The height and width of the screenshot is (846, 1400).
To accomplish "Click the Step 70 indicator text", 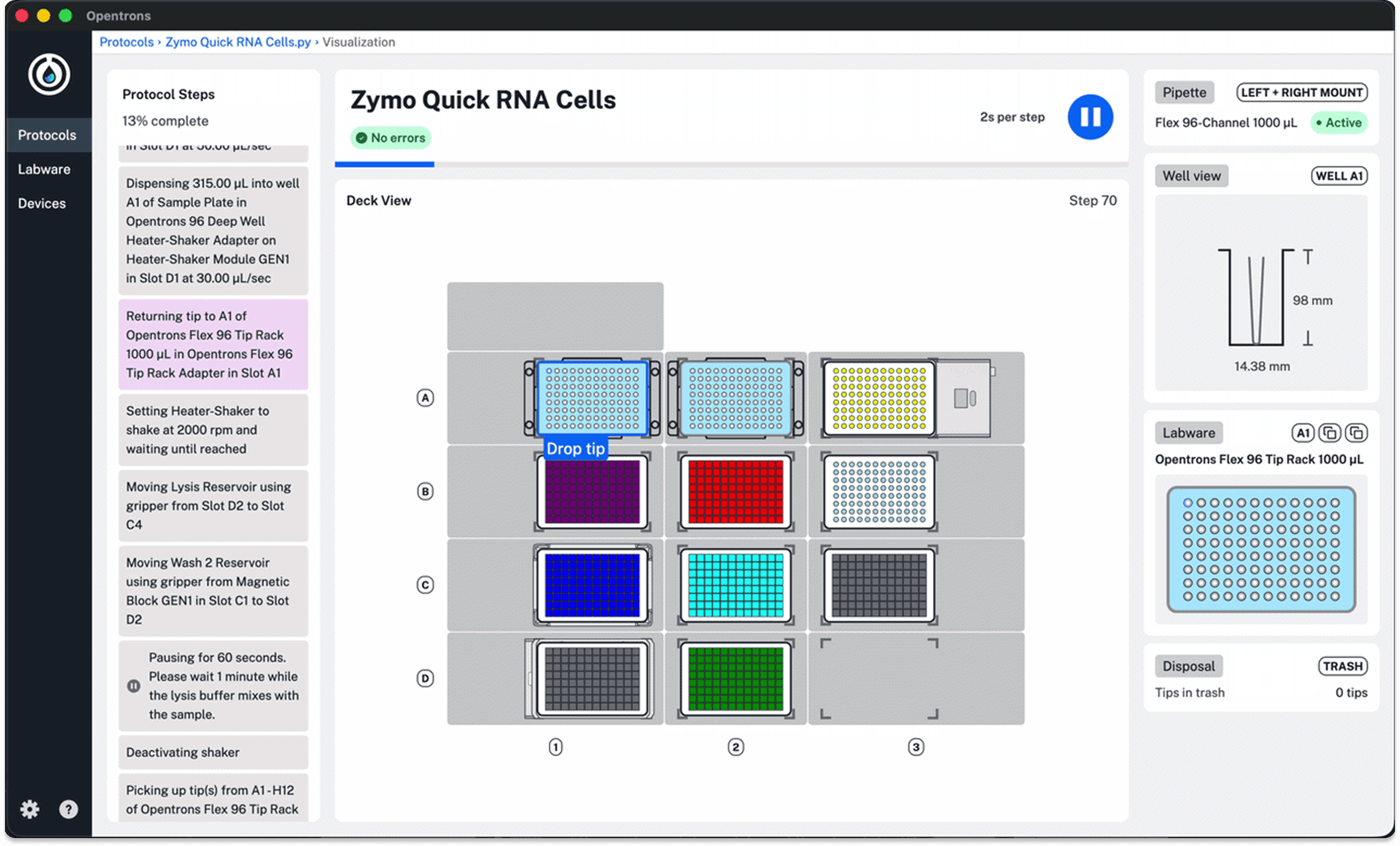I will [1092, 201].
